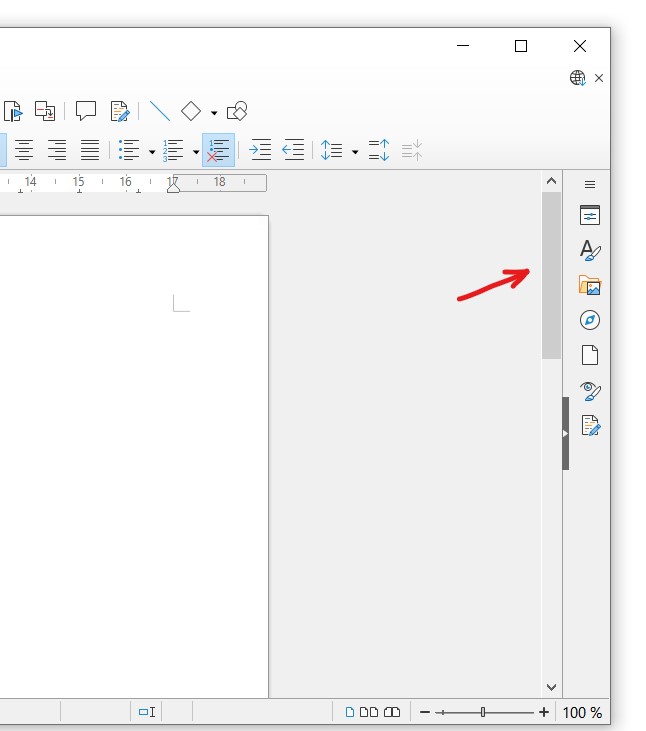Open the basic shapes dropdown arrow
The height and width of the screenshot is (731, 646).
[x=214, y=113]
